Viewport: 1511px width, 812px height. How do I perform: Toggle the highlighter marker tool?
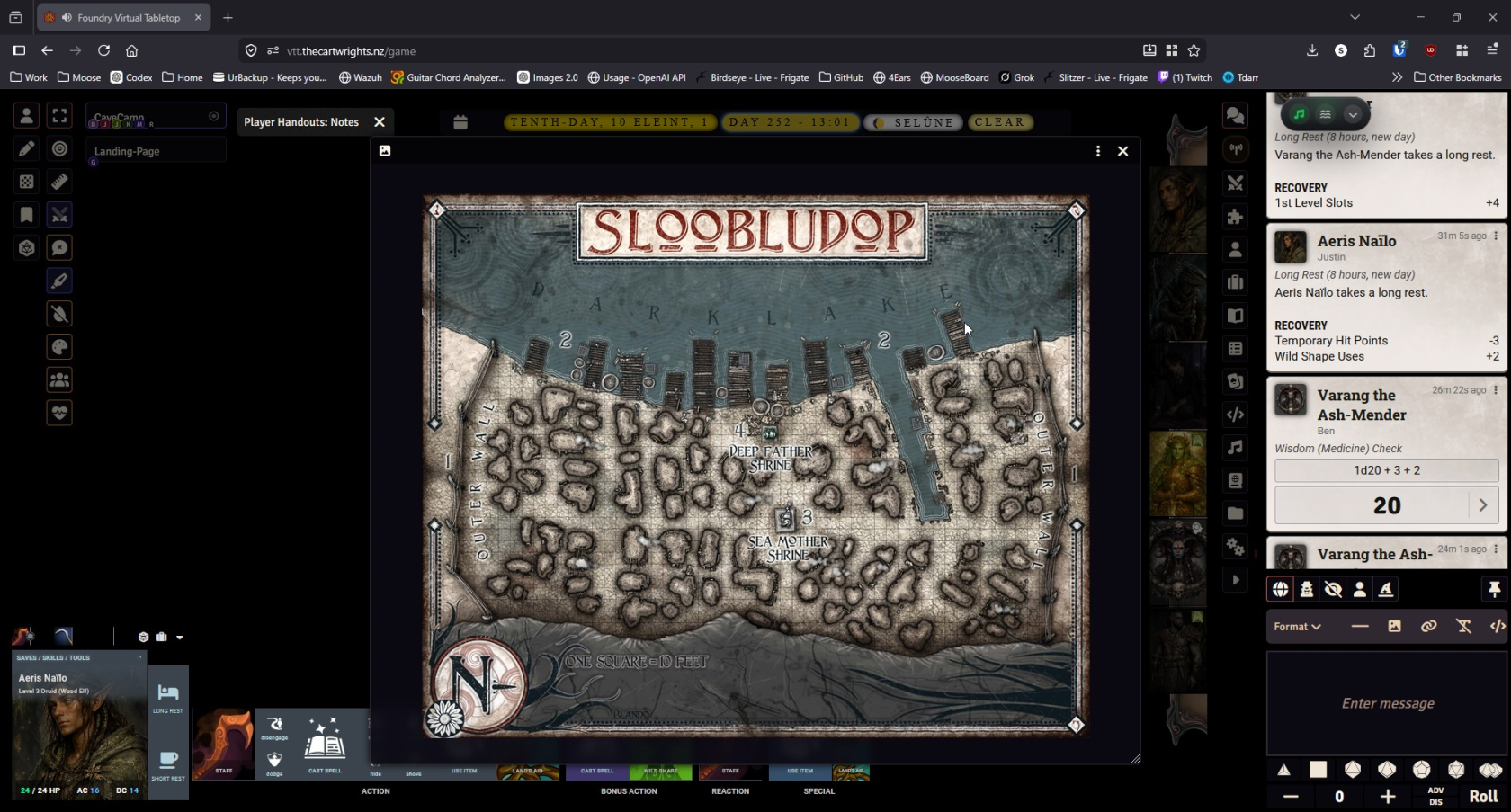coord(59,281)
